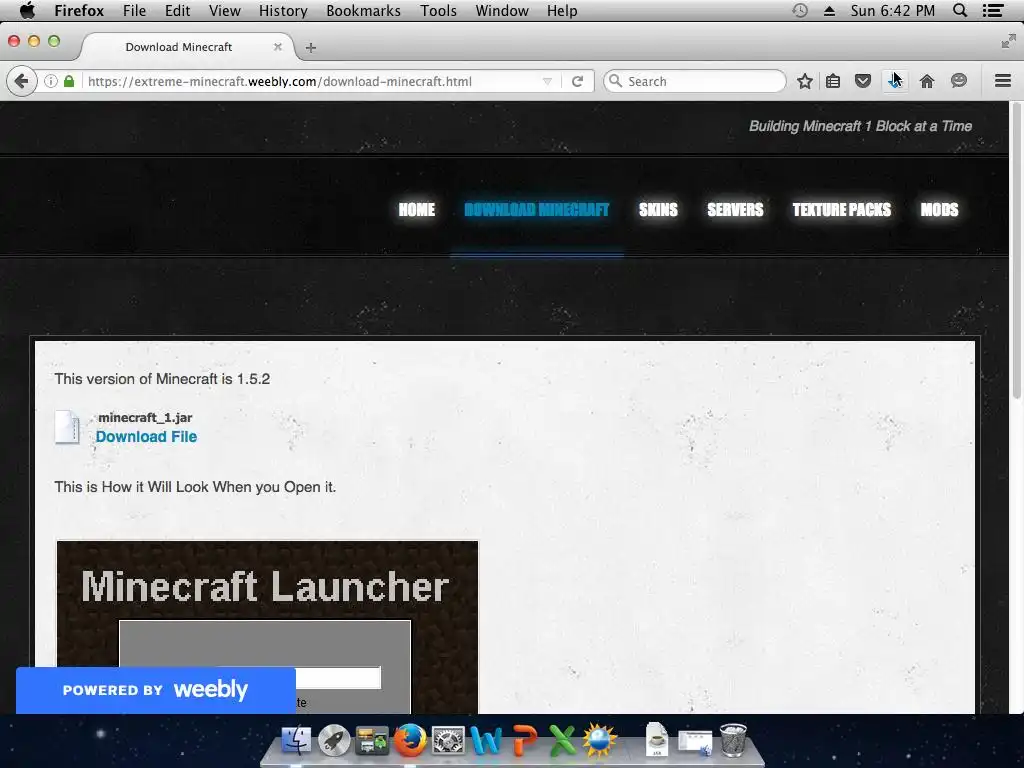Open System Preferences gear in Dock
The width and height of the screenshot is (1024, 768).
pos(448,741)
